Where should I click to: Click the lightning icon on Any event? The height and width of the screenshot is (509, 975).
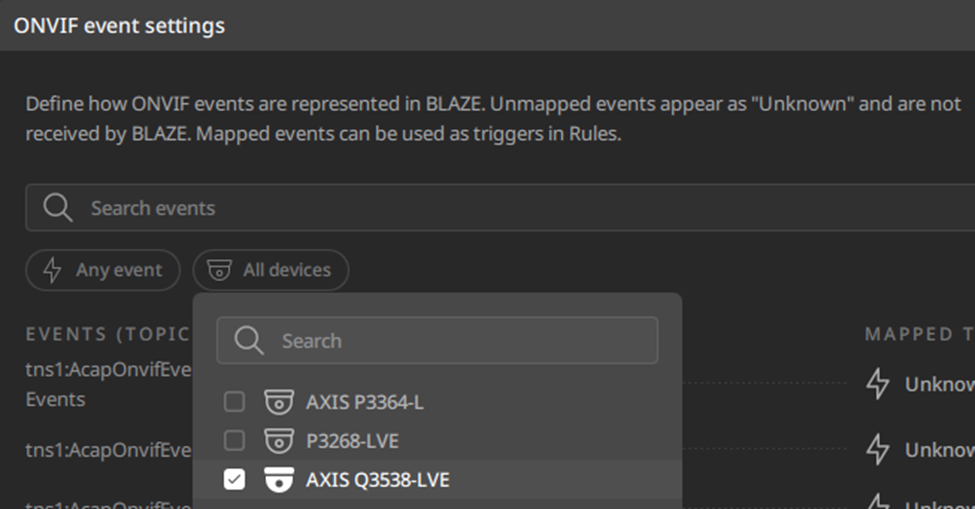[x=52, y=270]
